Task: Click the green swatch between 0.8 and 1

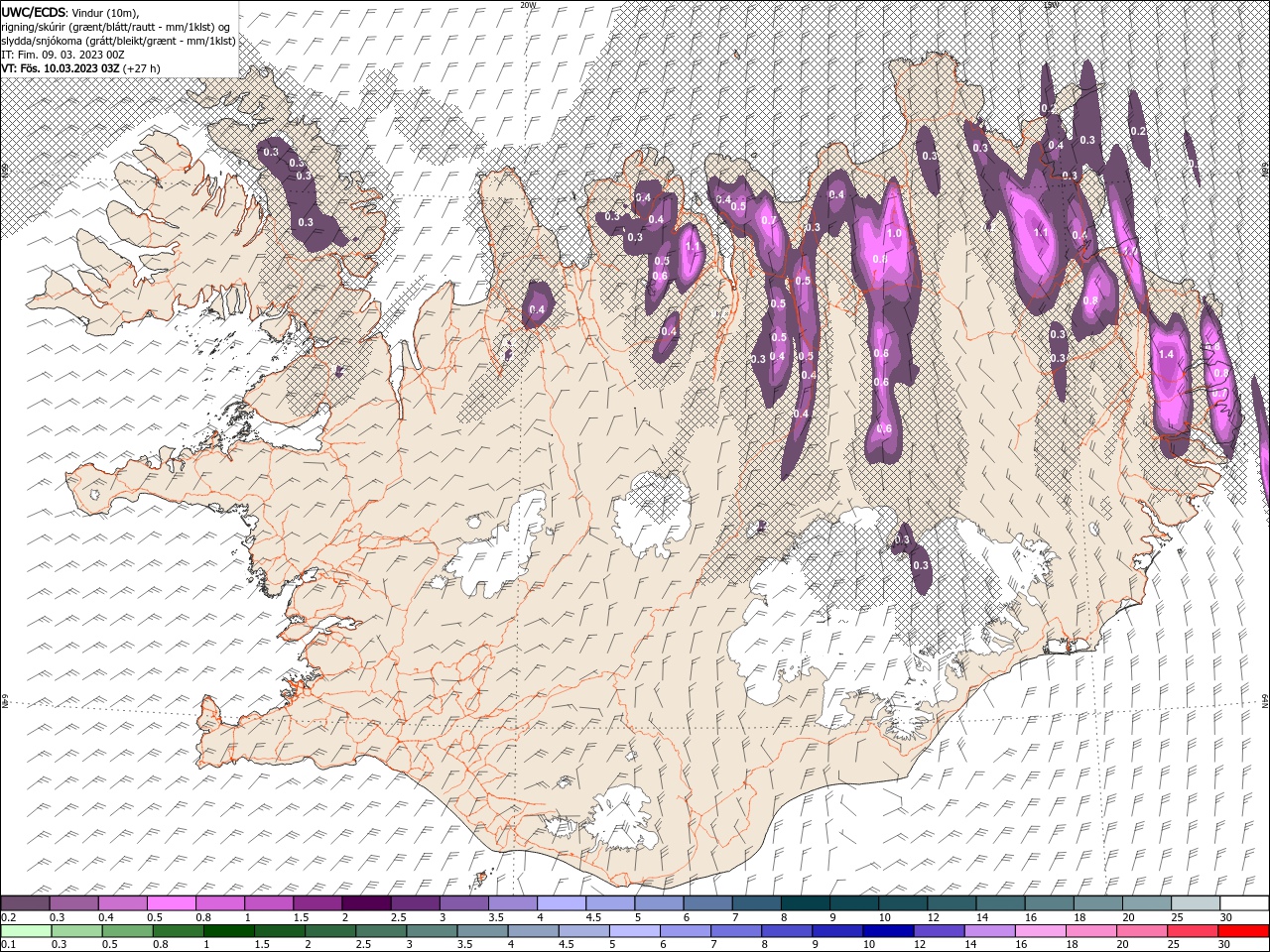Action: point(178,931)
